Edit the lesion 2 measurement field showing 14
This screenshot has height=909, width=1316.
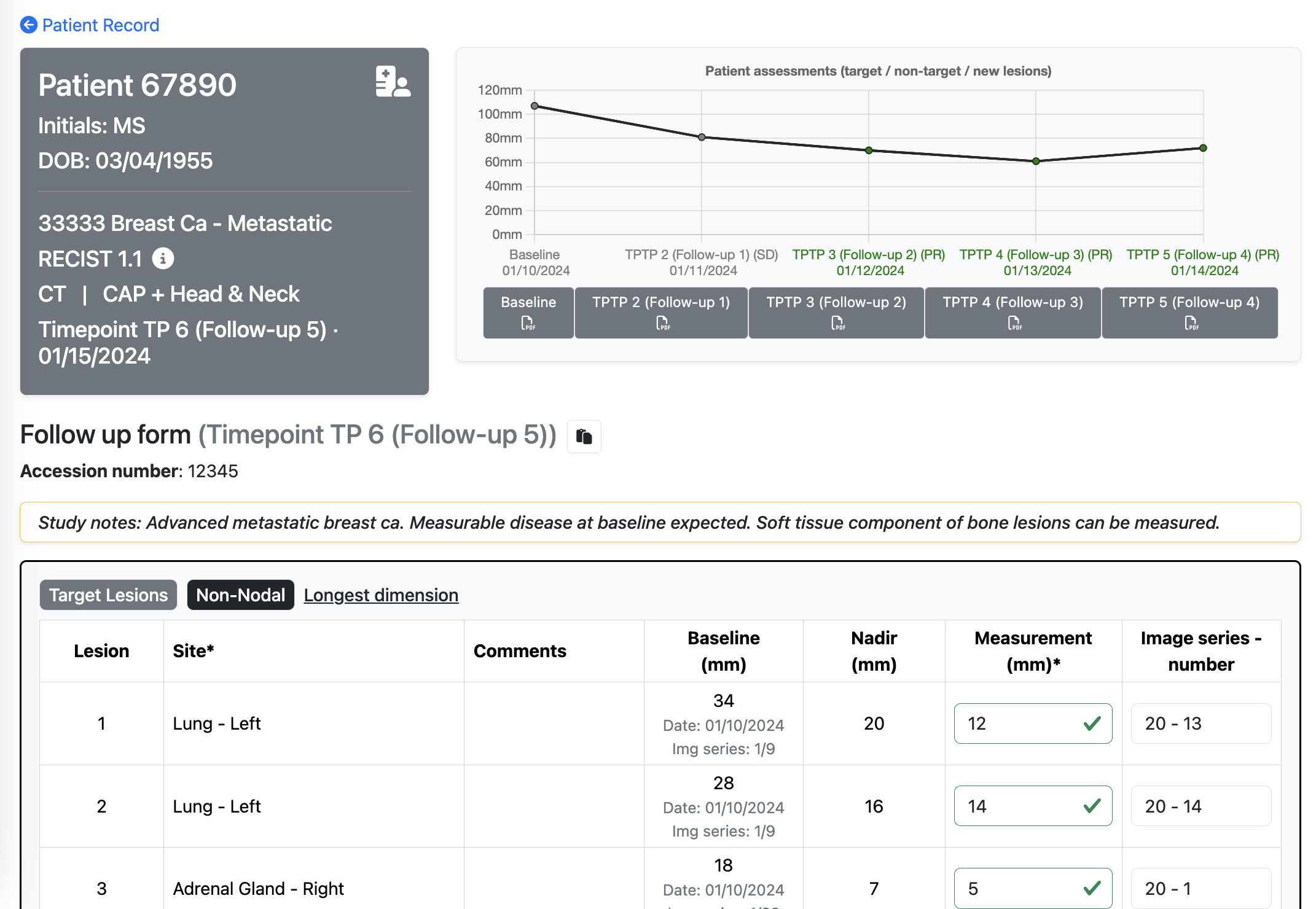point(1020,806)
